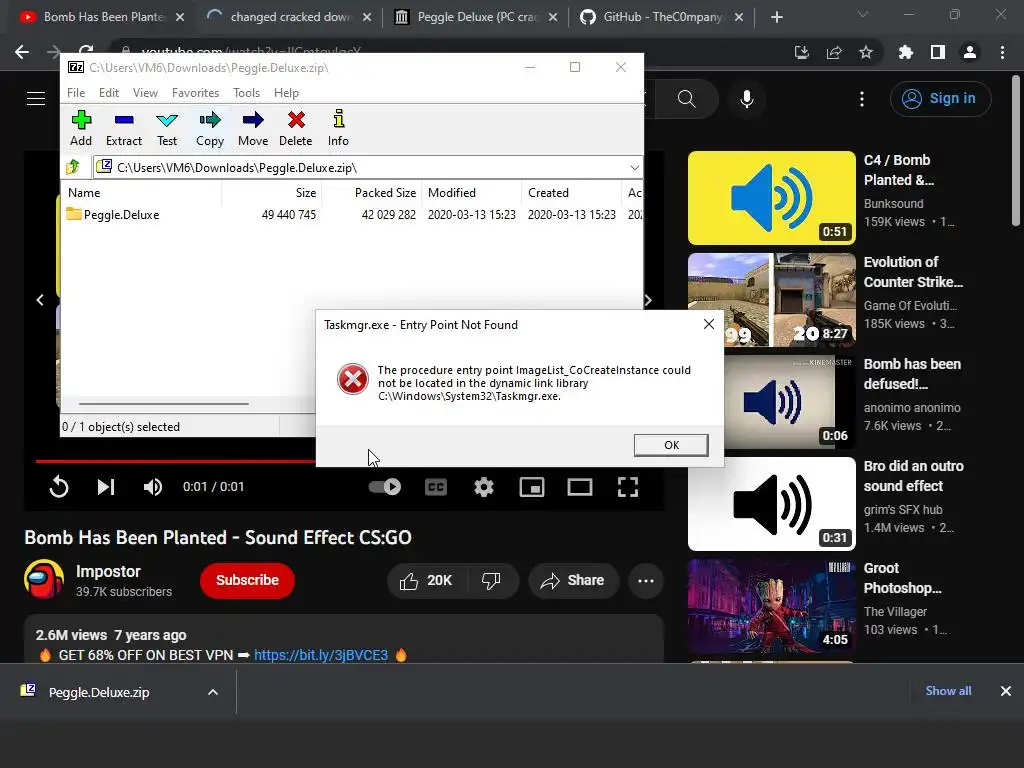
Task: Mute the YouTube video volume
Action: pyautogui.click(x=153, y=487)
